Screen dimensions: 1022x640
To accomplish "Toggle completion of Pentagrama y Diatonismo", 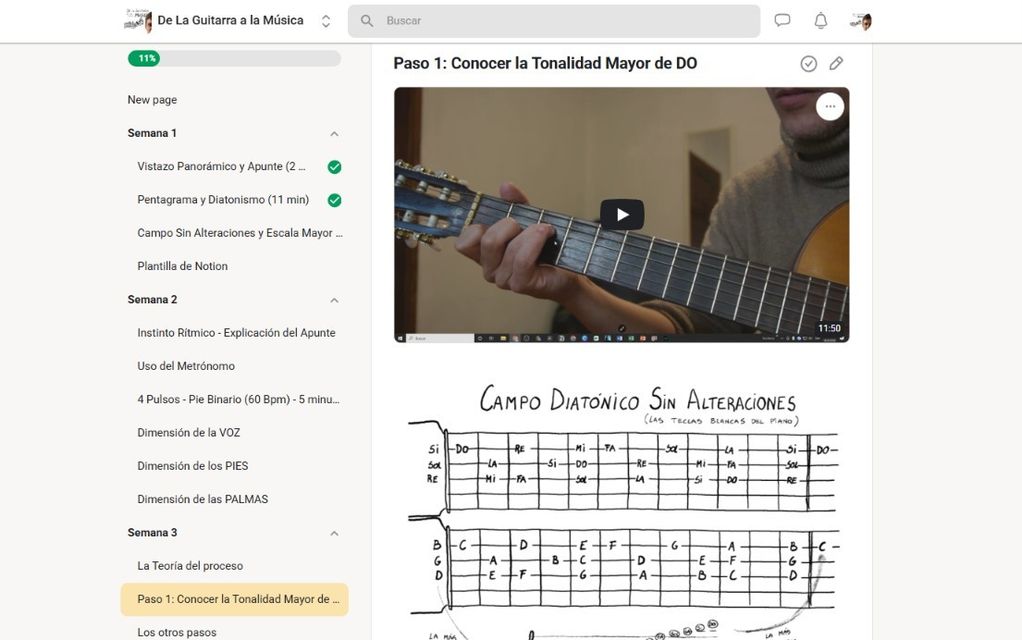I will (334, 200).
